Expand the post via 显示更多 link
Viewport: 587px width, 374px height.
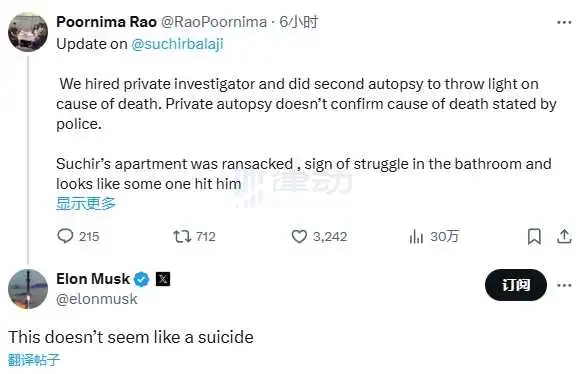(86, 203)
